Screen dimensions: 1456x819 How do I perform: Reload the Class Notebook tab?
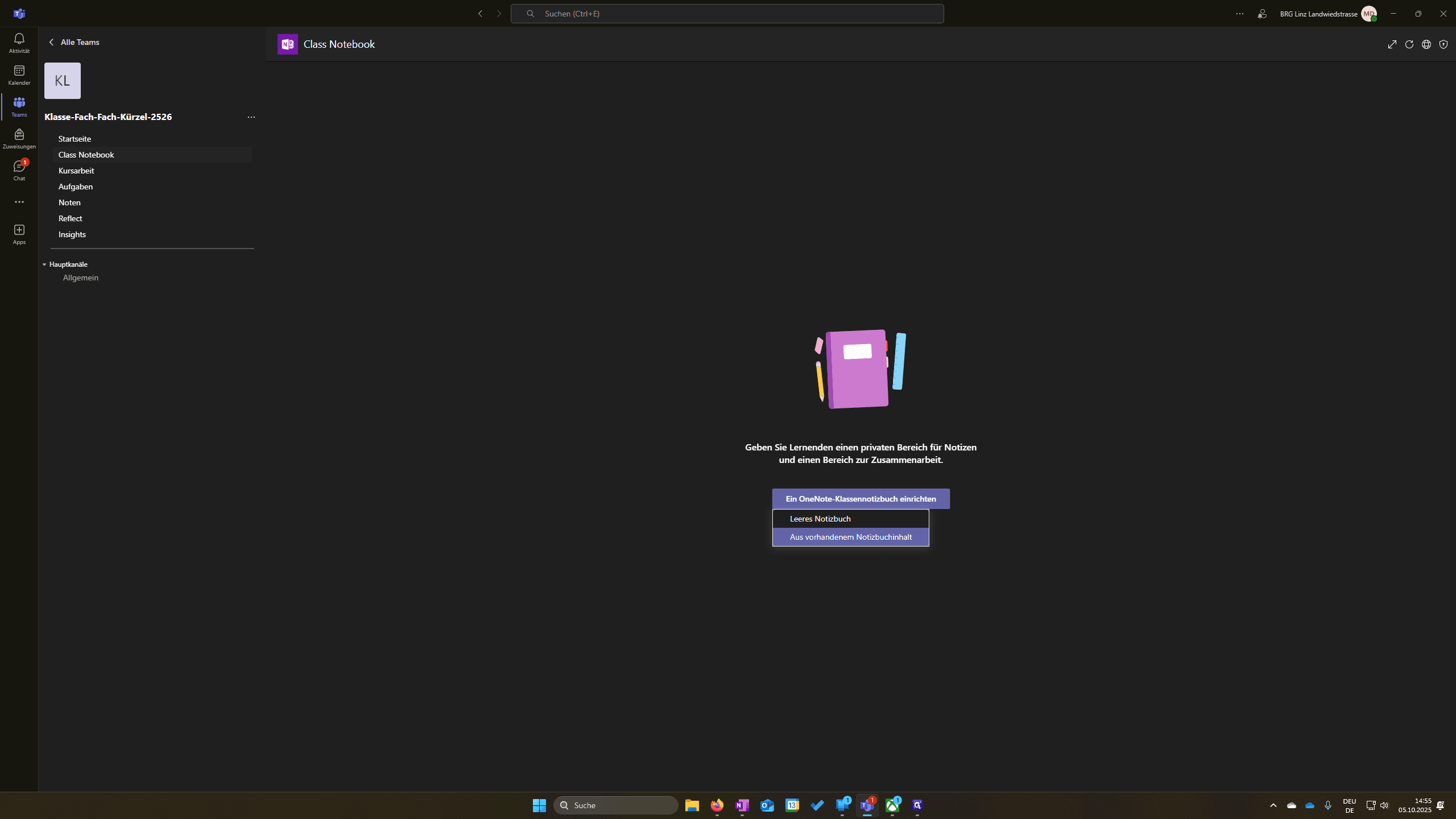point(1409,44)
